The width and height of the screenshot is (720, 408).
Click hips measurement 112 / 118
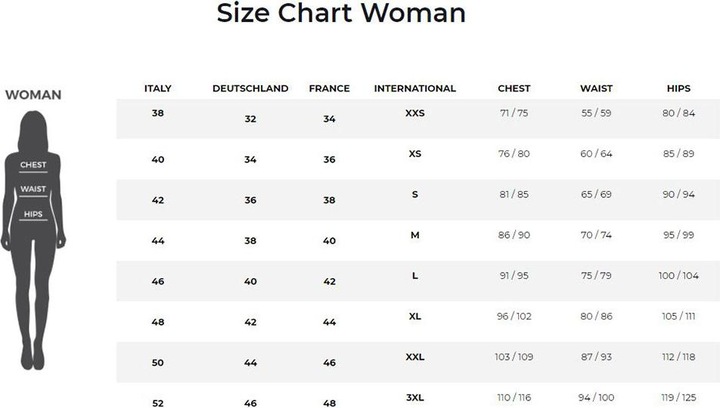(678, 357)
